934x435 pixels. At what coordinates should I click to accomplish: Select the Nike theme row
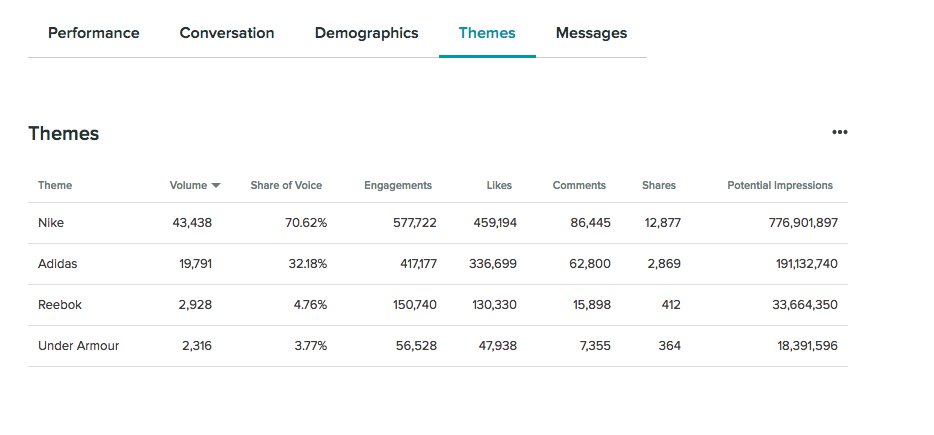[52, 223]
